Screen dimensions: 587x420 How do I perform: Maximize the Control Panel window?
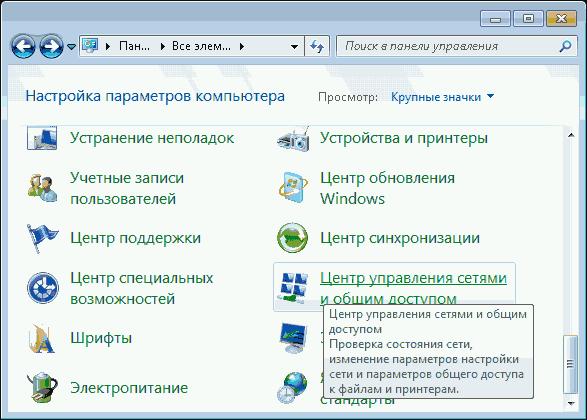click(x=528, y=18)
